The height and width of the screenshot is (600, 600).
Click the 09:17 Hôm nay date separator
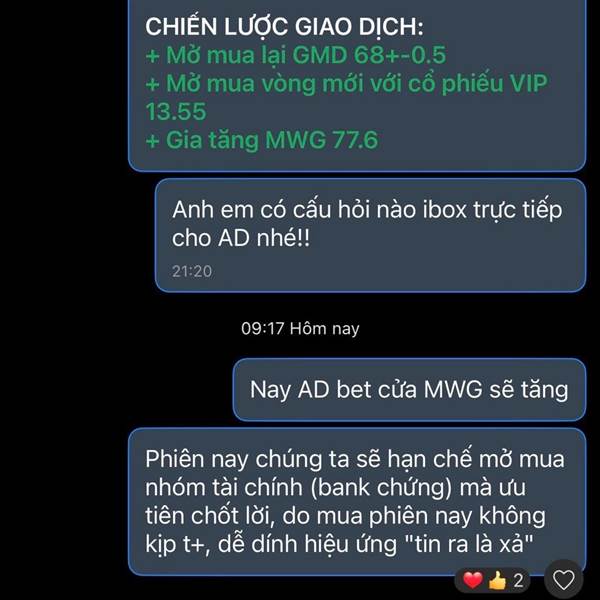tap(300, 328)
